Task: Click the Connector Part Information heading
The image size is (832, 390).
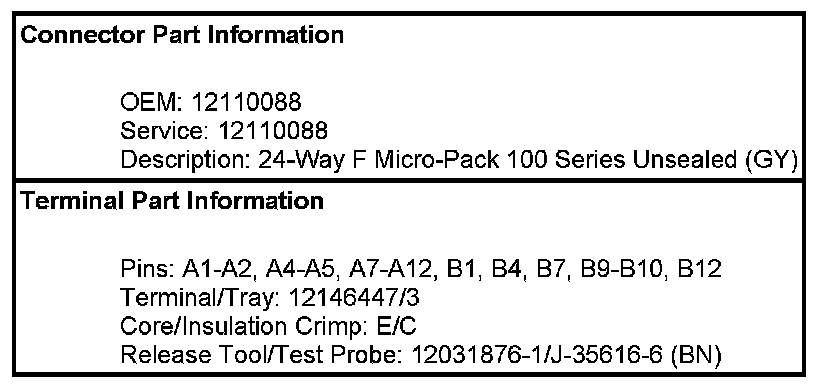Action: click(182, 35)
